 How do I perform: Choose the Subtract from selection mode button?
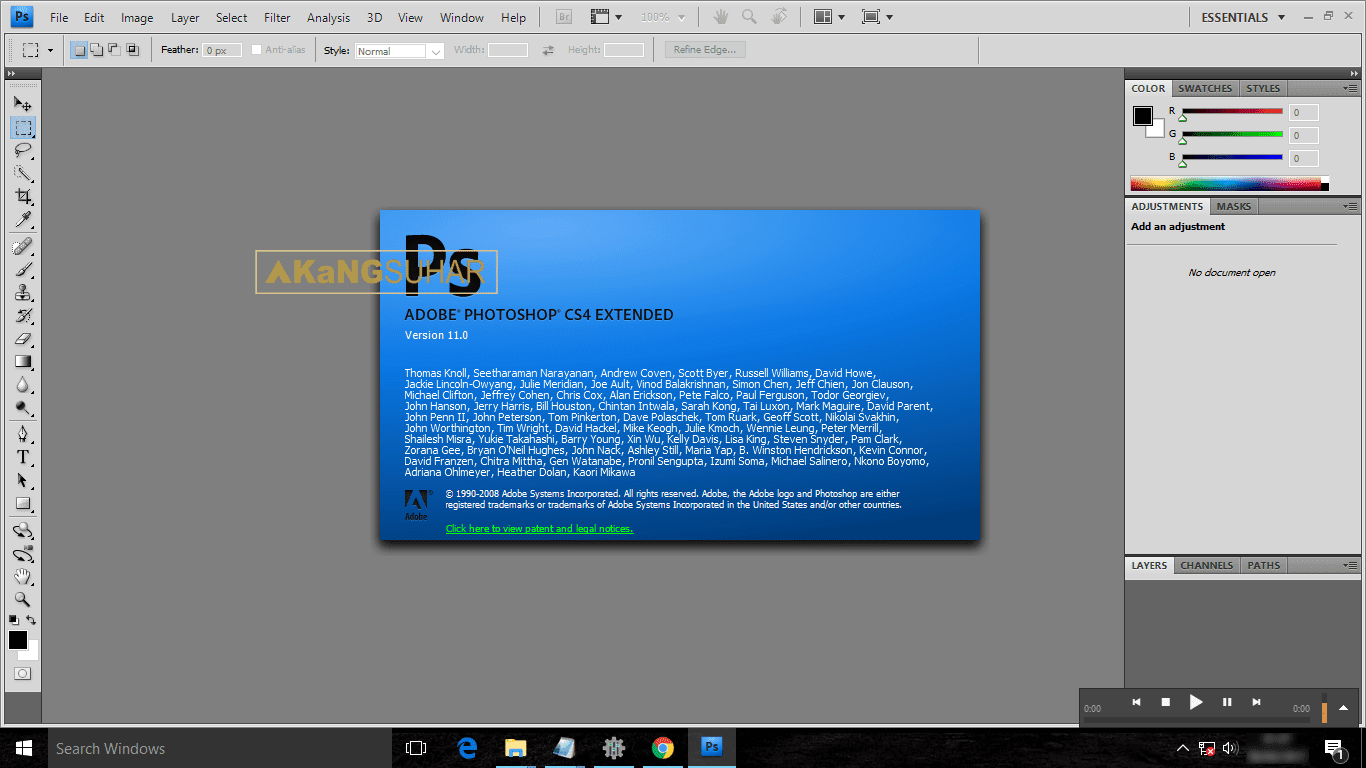click(x=114, y=50)
